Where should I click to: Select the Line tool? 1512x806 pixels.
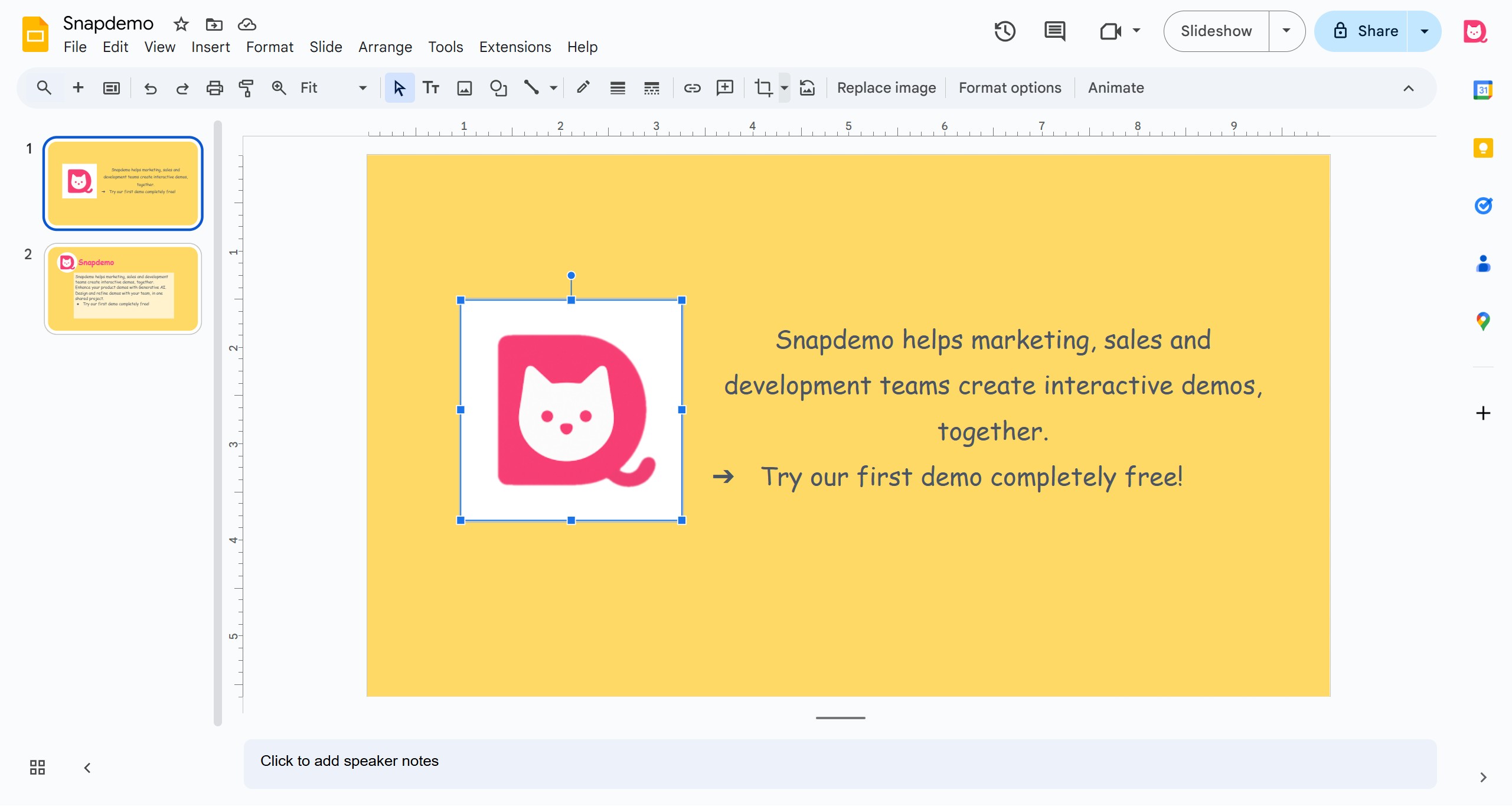pos(531,88)
